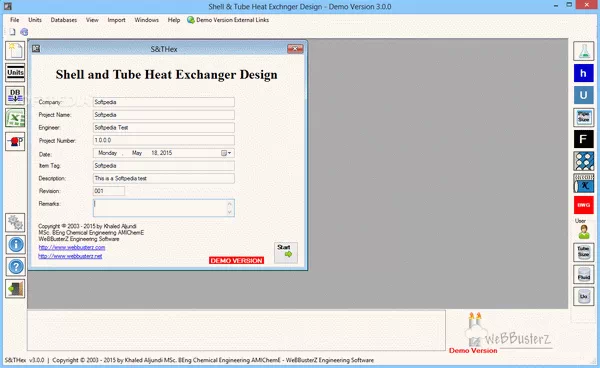Click the blue question mark help icon

(x=15, y=267)
